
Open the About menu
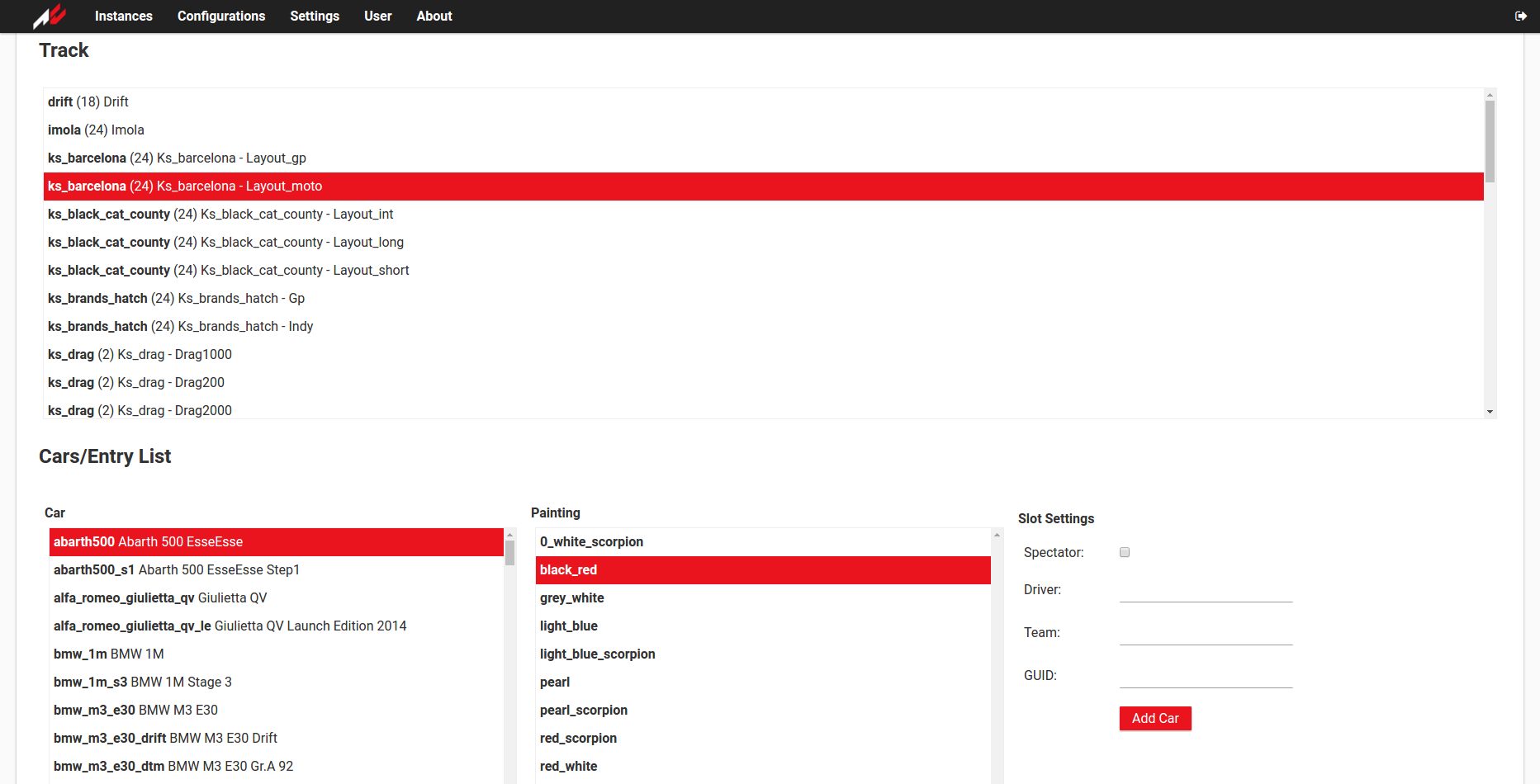(x=434, y=16)
